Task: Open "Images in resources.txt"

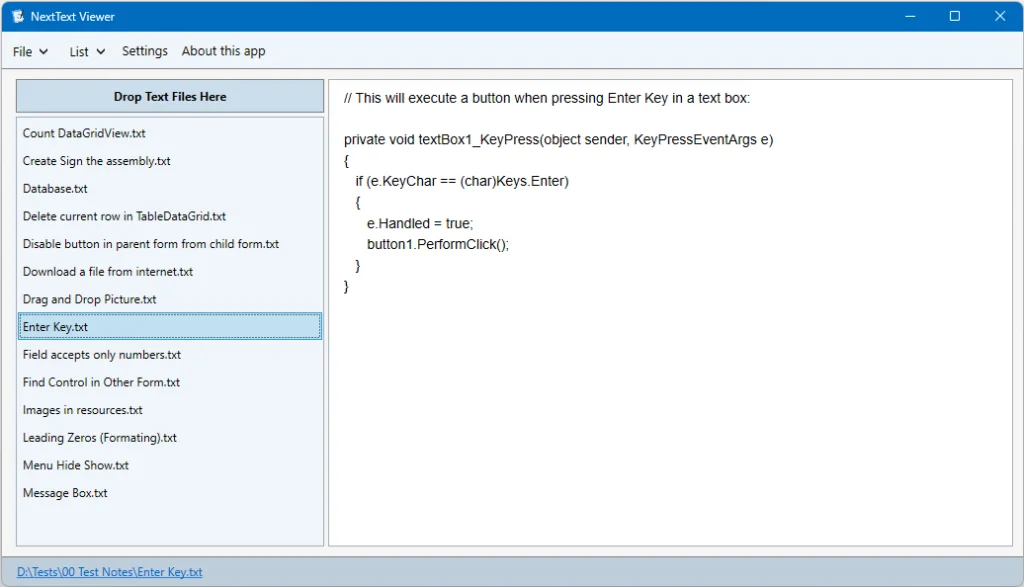Action: click(82, 410)
